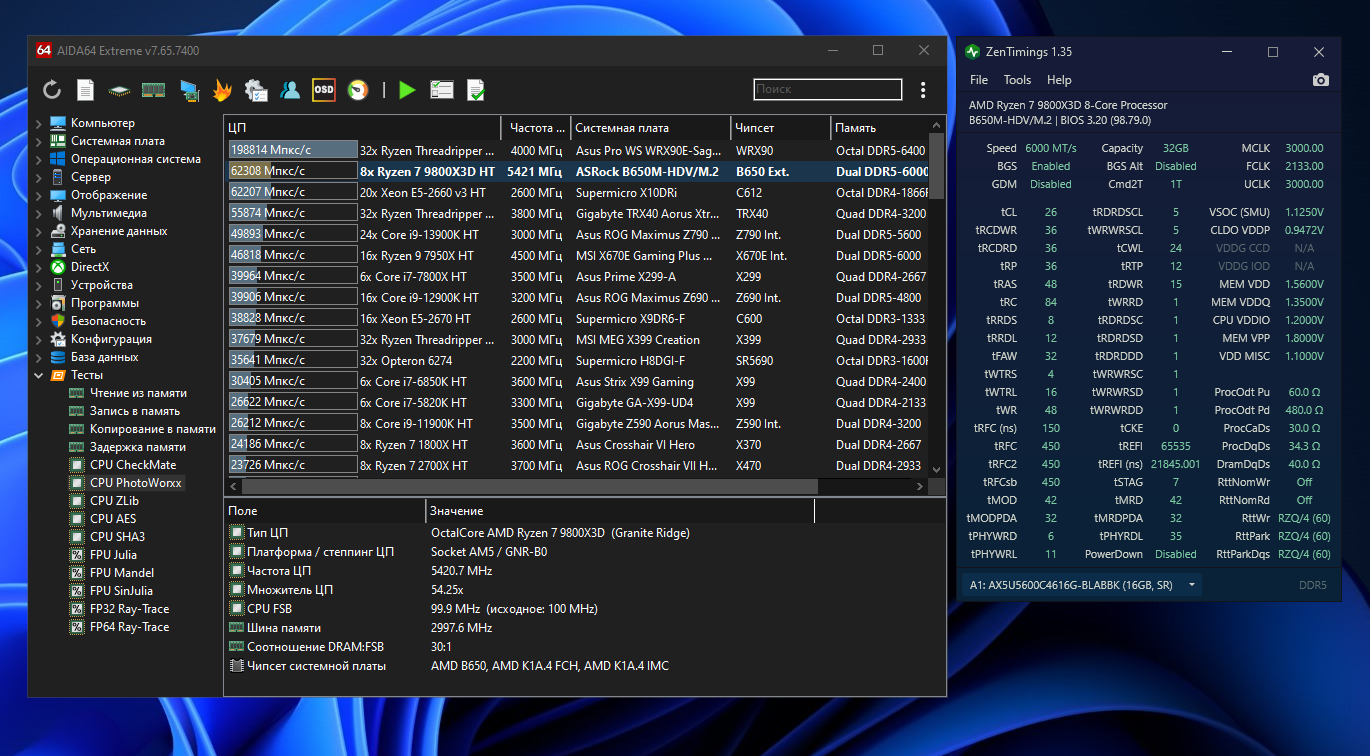Select the Хранение данных drive icon

click(x=58, y=231)
